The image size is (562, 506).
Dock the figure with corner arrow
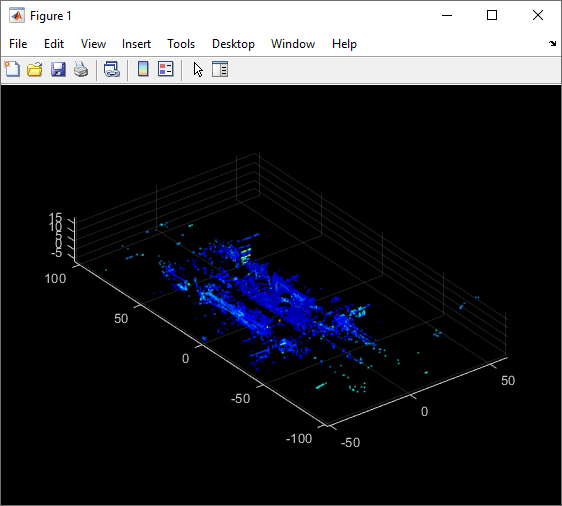coord(552,44)
